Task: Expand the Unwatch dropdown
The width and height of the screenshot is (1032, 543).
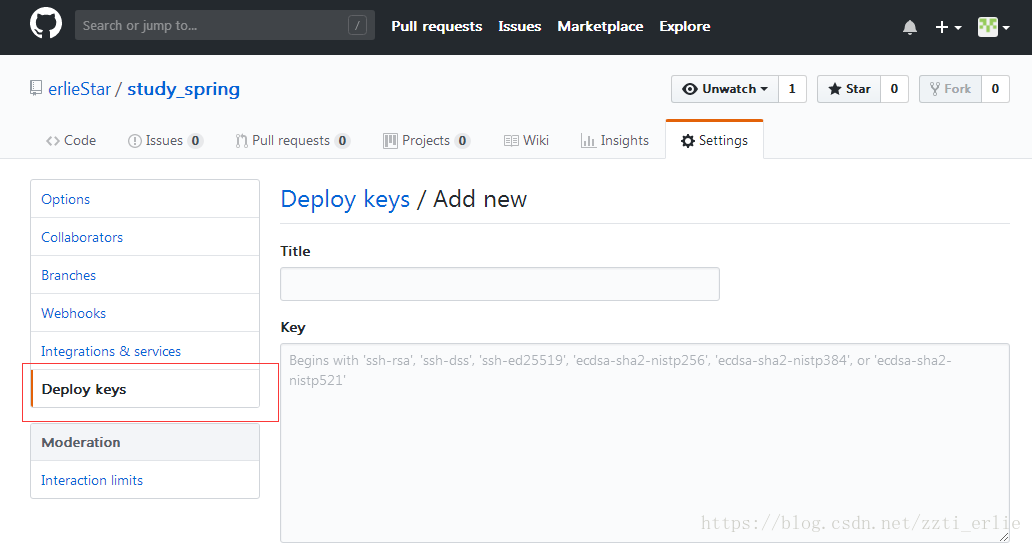Action: (725, 89)
